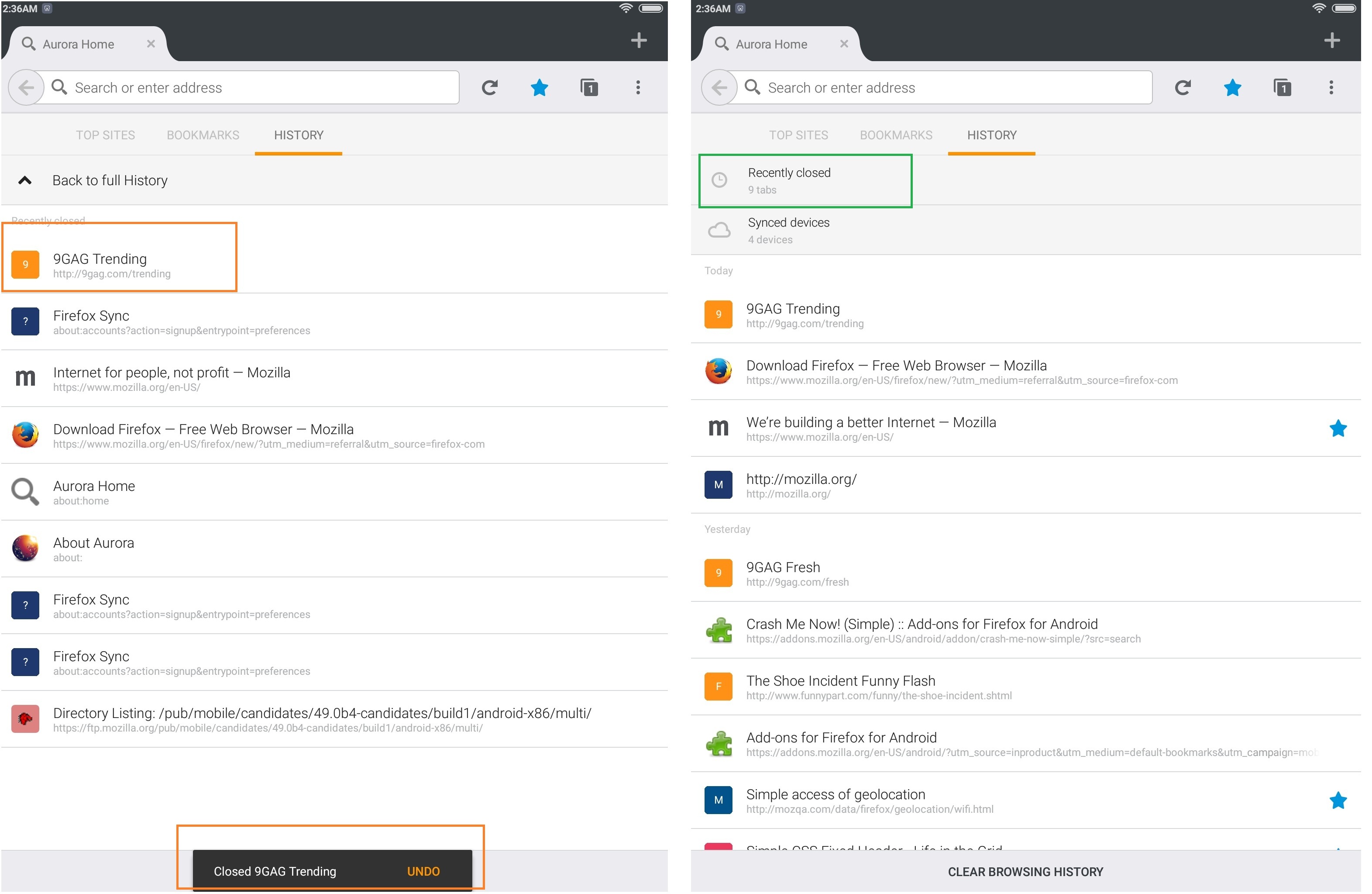Image resolution: width=1372 pixels, height=894 pixels.
Task: Collapse via Back to full History chevron
Action: pos(25,180)
